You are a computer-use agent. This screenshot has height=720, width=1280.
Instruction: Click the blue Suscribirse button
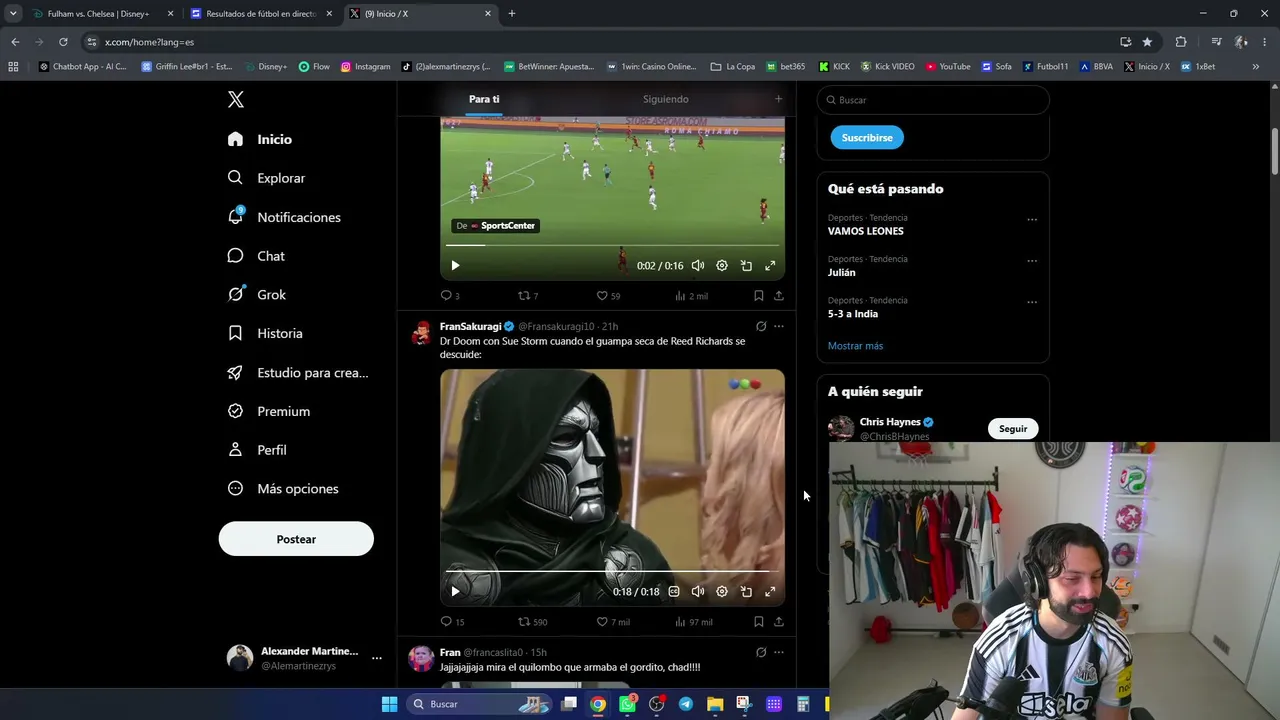tap(867, 137)
